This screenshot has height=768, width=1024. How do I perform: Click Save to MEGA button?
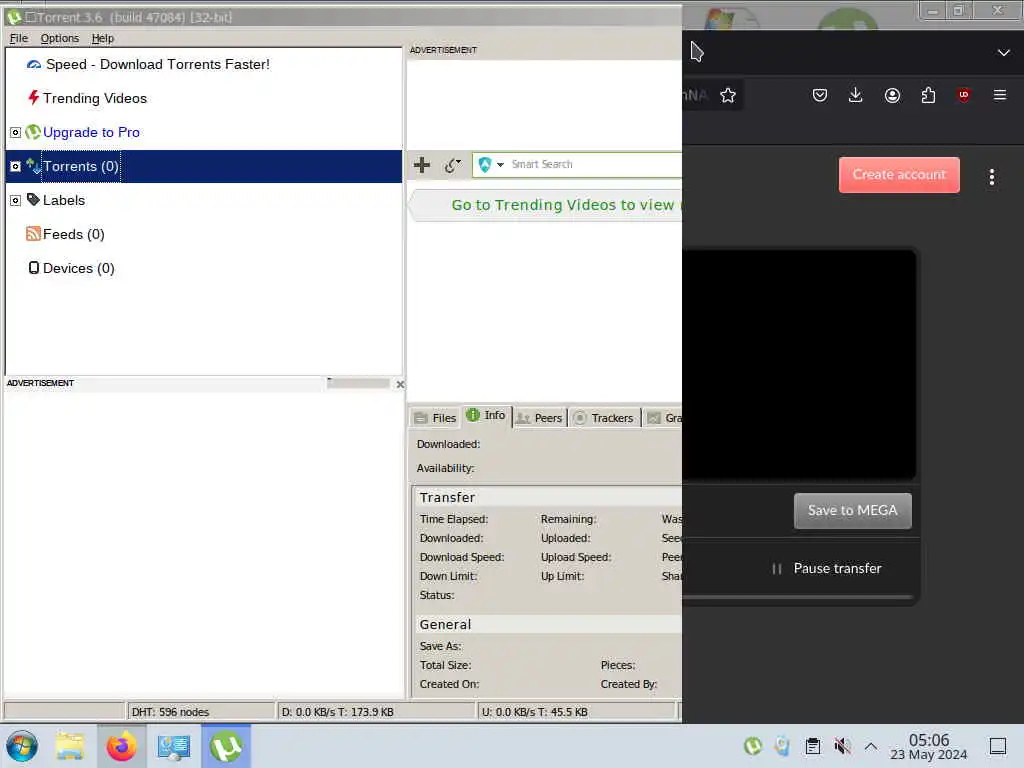point(852,510)
